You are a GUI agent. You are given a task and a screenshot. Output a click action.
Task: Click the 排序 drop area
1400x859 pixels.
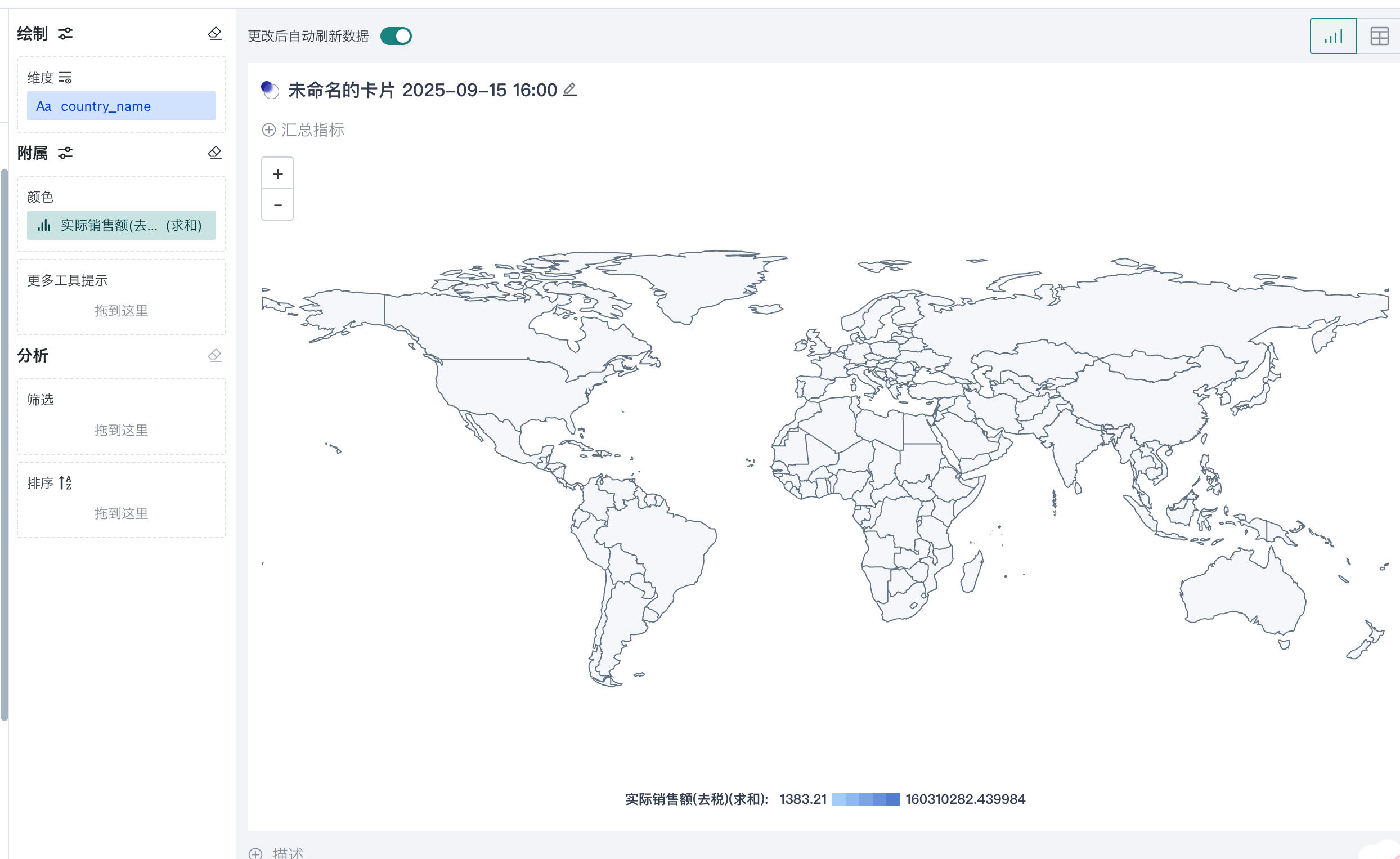(122, 513)
